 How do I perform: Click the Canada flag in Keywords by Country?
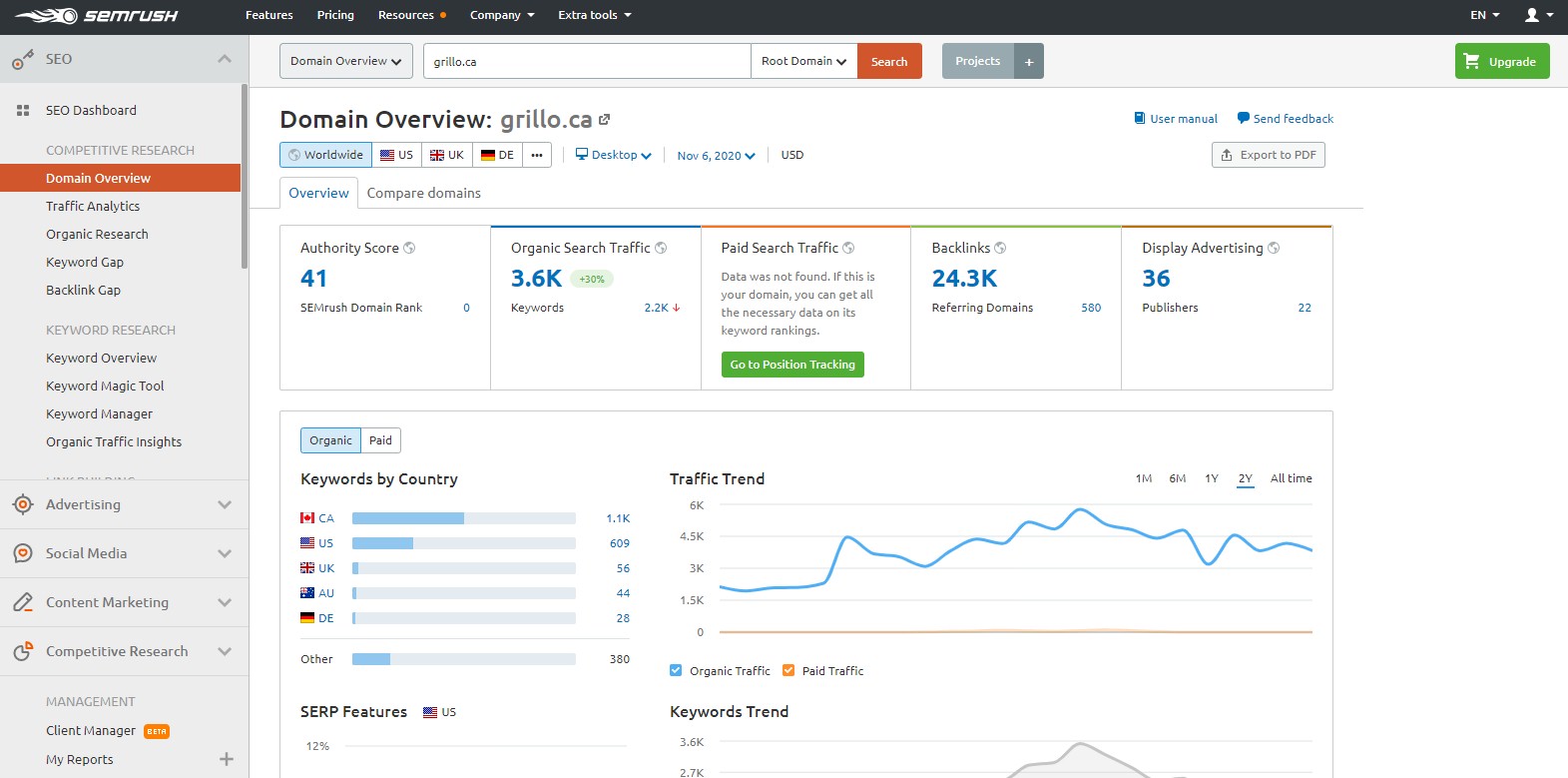pyautogui.click(x=307, y=518)
